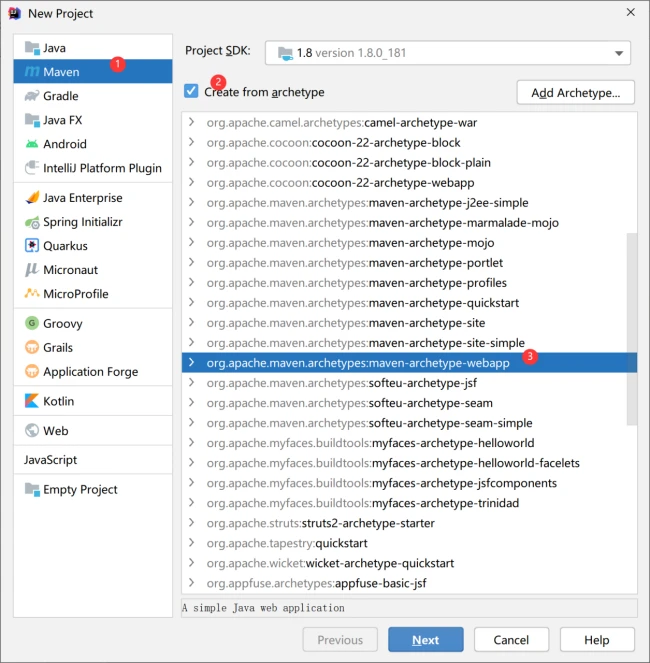Close the New Project dialog
Image resolution: width=650 pixels, height=663 pixels.
click(x=631, y=12)
